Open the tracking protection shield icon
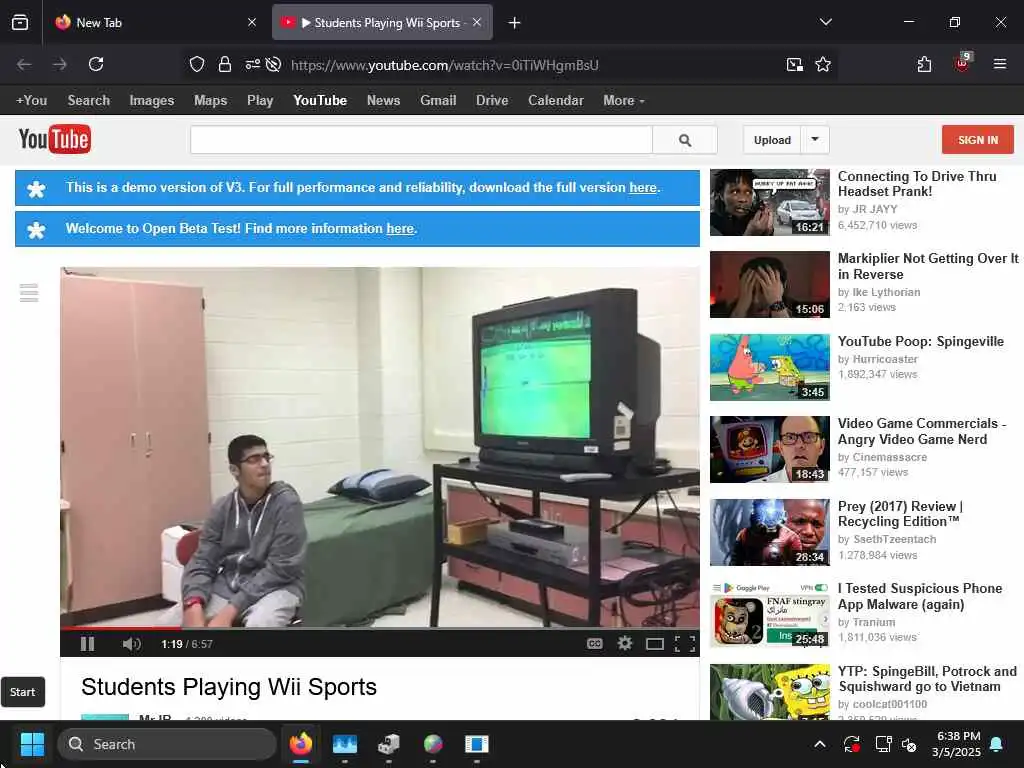The width and height of the screenshot is (1024, 768). (197, 64)
